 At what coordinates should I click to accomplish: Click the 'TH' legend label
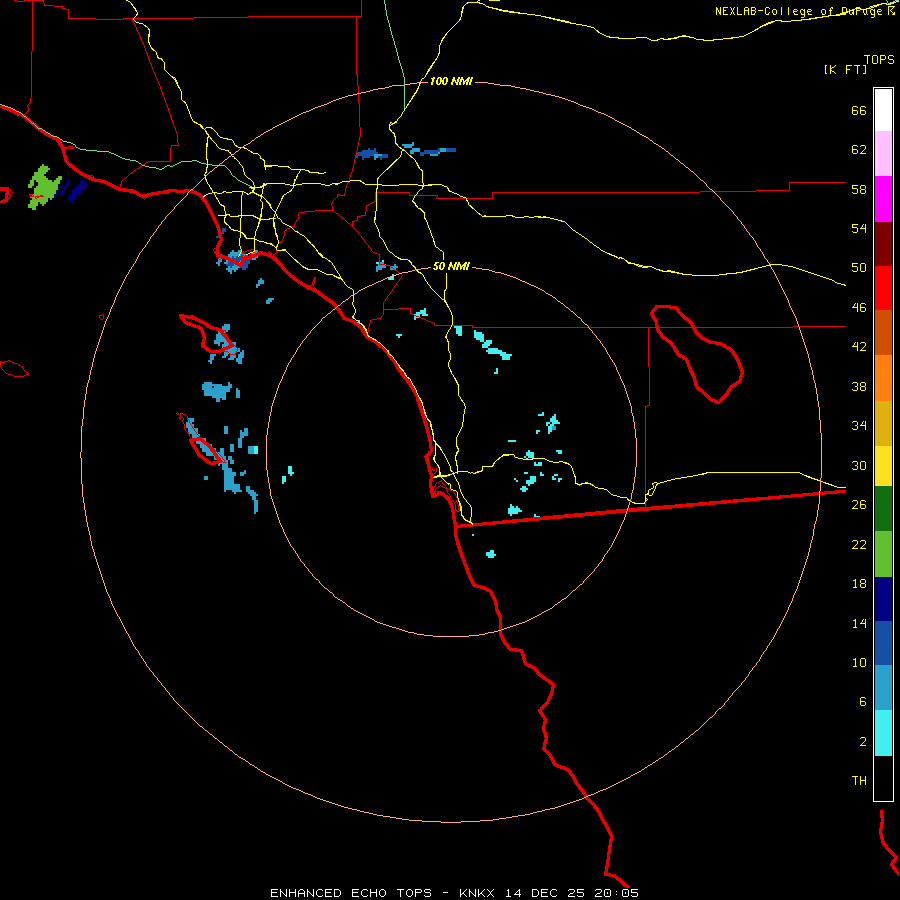(859, 780)
